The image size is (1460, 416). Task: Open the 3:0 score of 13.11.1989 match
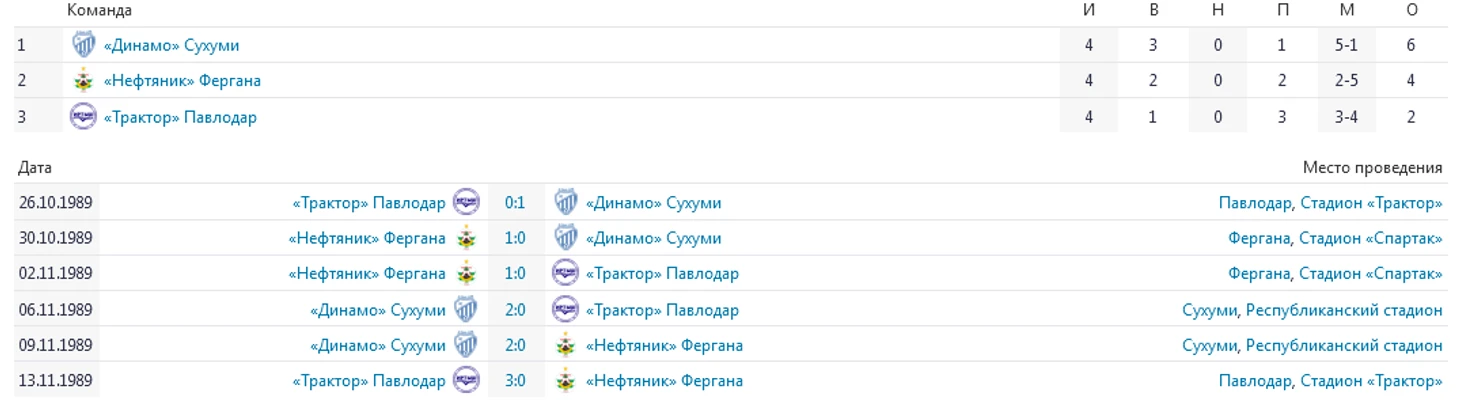tap(515, 381)
